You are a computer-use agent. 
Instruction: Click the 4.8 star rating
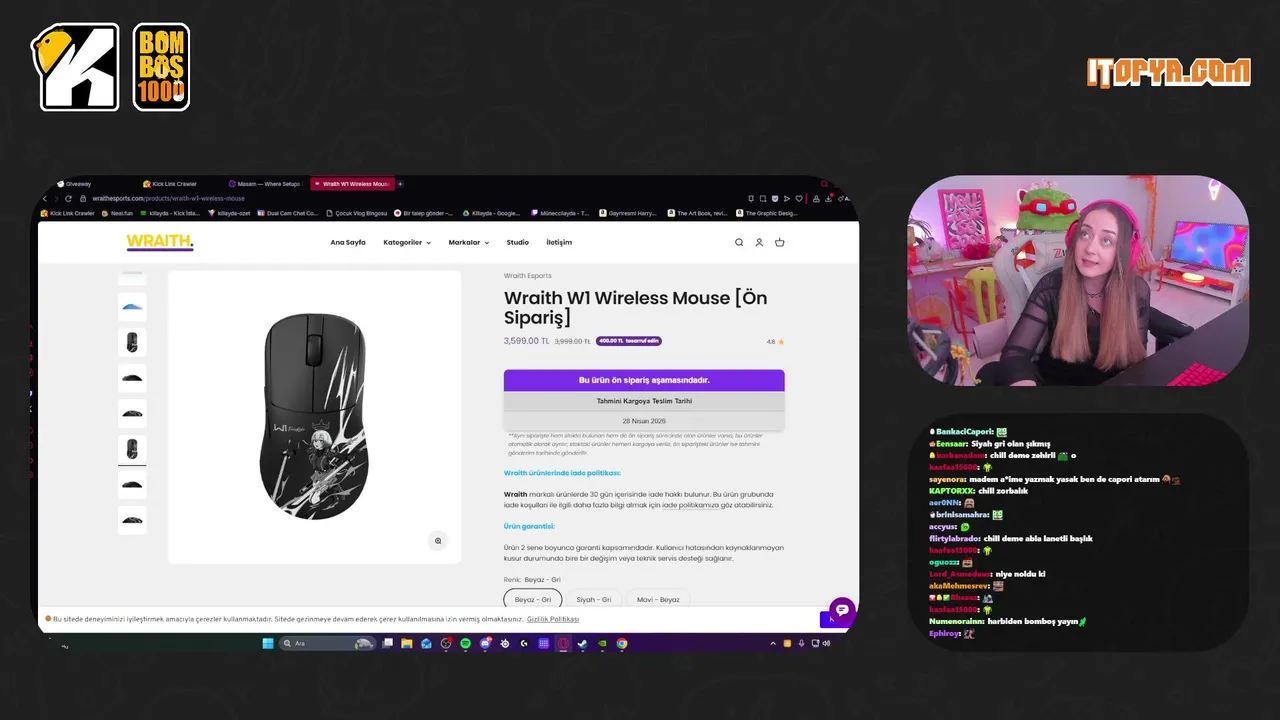[x=775, y=342]
